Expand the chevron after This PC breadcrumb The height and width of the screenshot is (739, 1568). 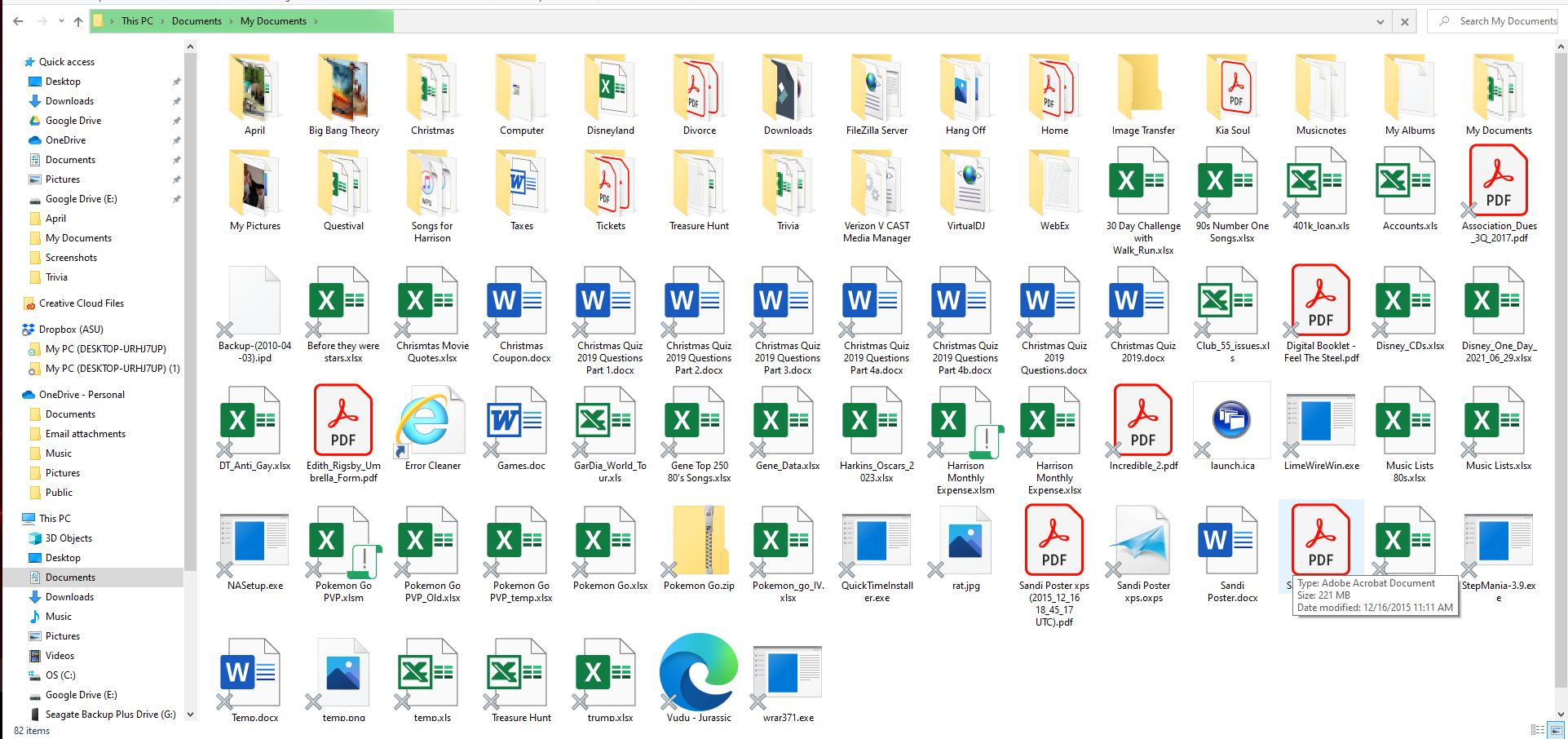point(162,21)
